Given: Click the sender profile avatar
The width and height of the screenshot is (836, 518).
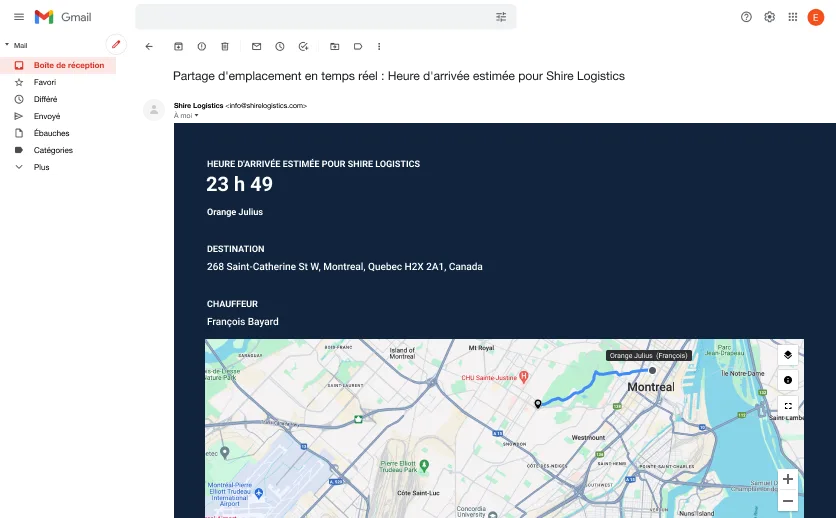Looking at the screenshot, I should (x=154, y=110).
